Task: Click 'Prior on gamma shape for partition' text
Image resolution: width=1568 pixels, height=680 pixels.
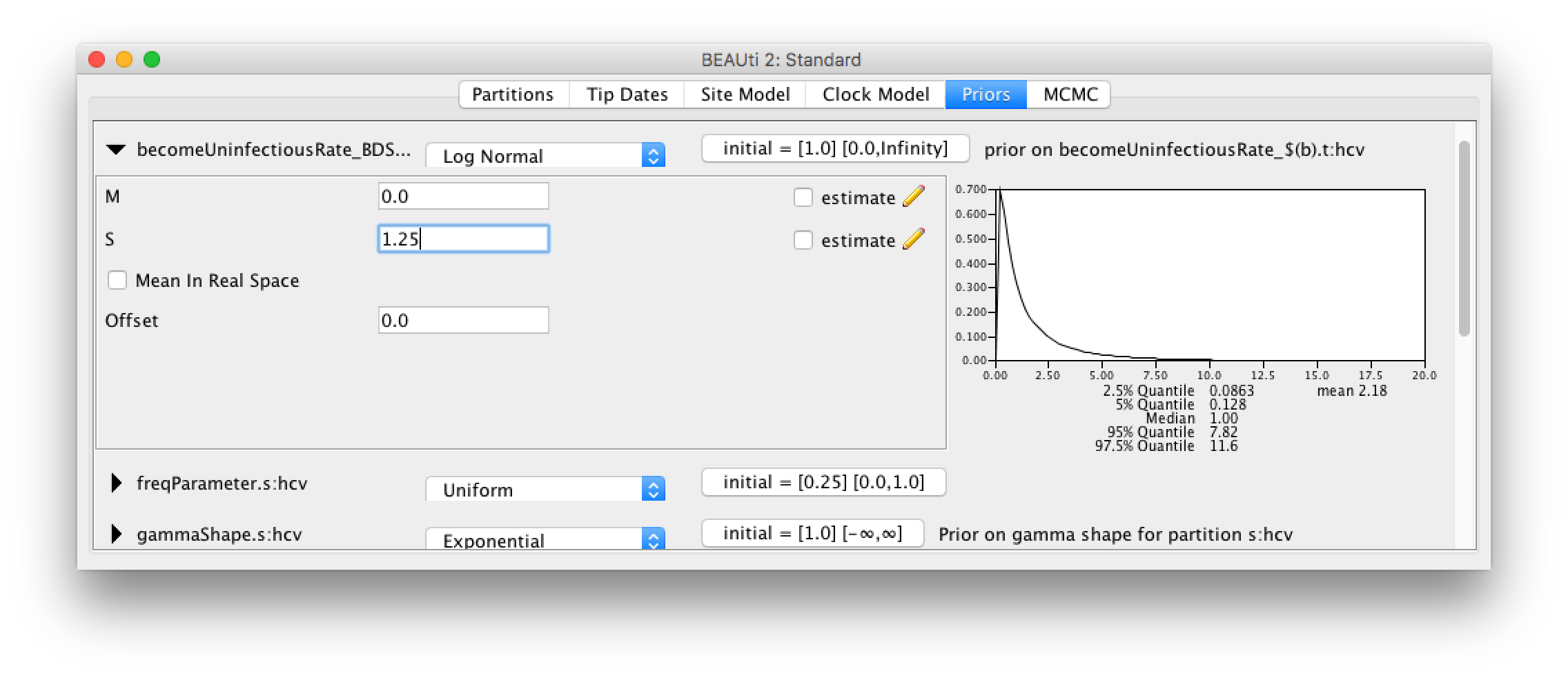Action: pyautogui.click(x=1115, y=534)
